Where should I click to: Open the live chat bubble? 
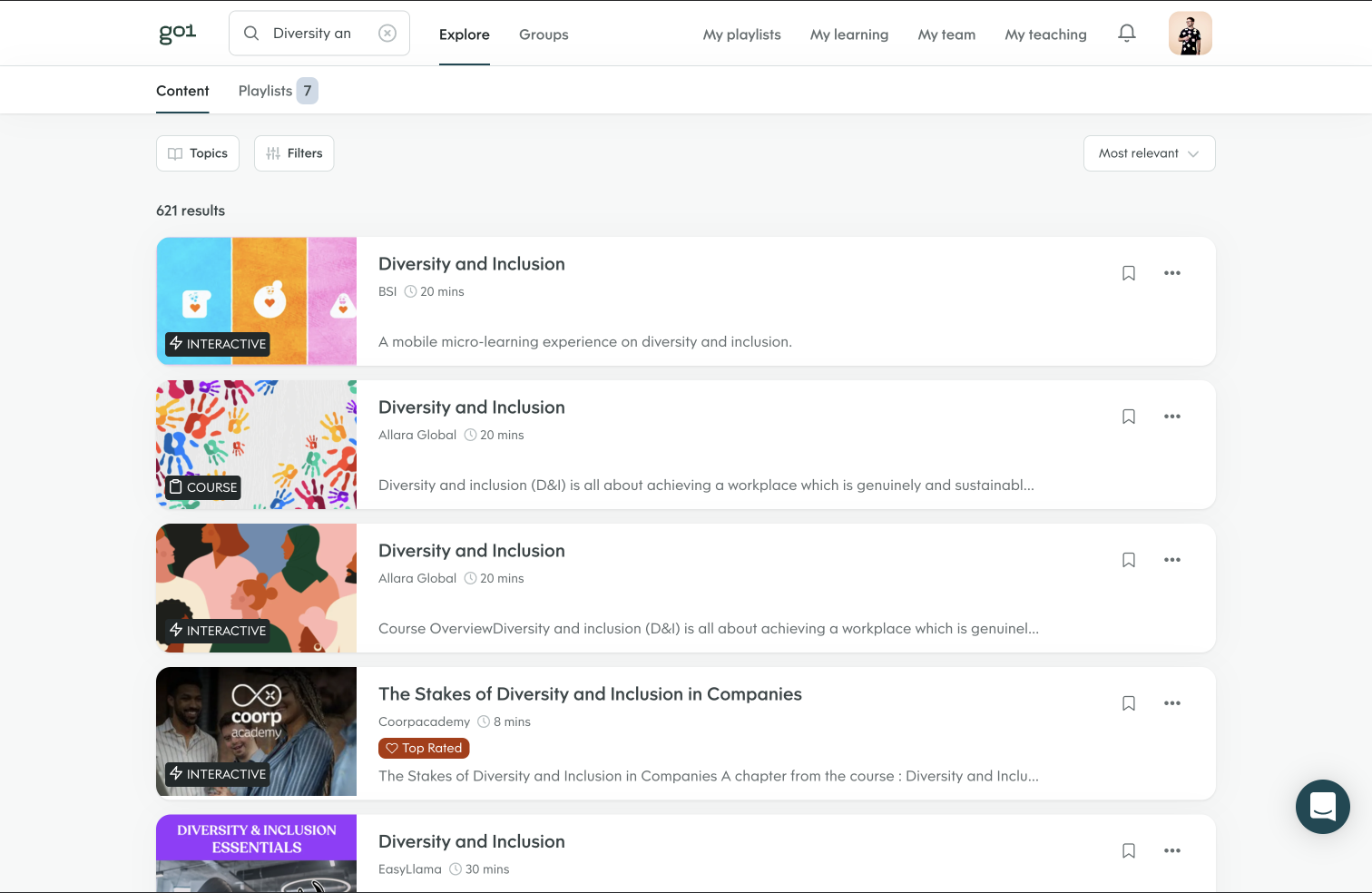1322,807
